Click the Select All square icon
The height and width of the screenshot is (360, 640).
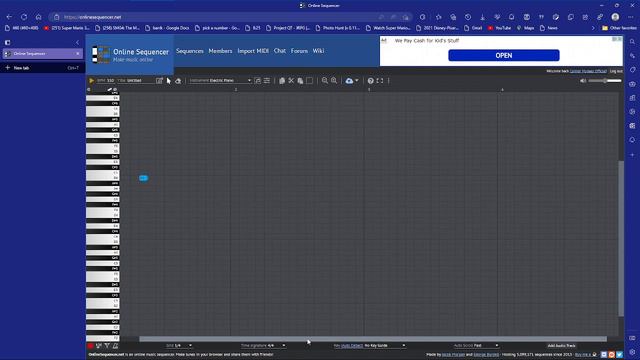tap(309, 81)
